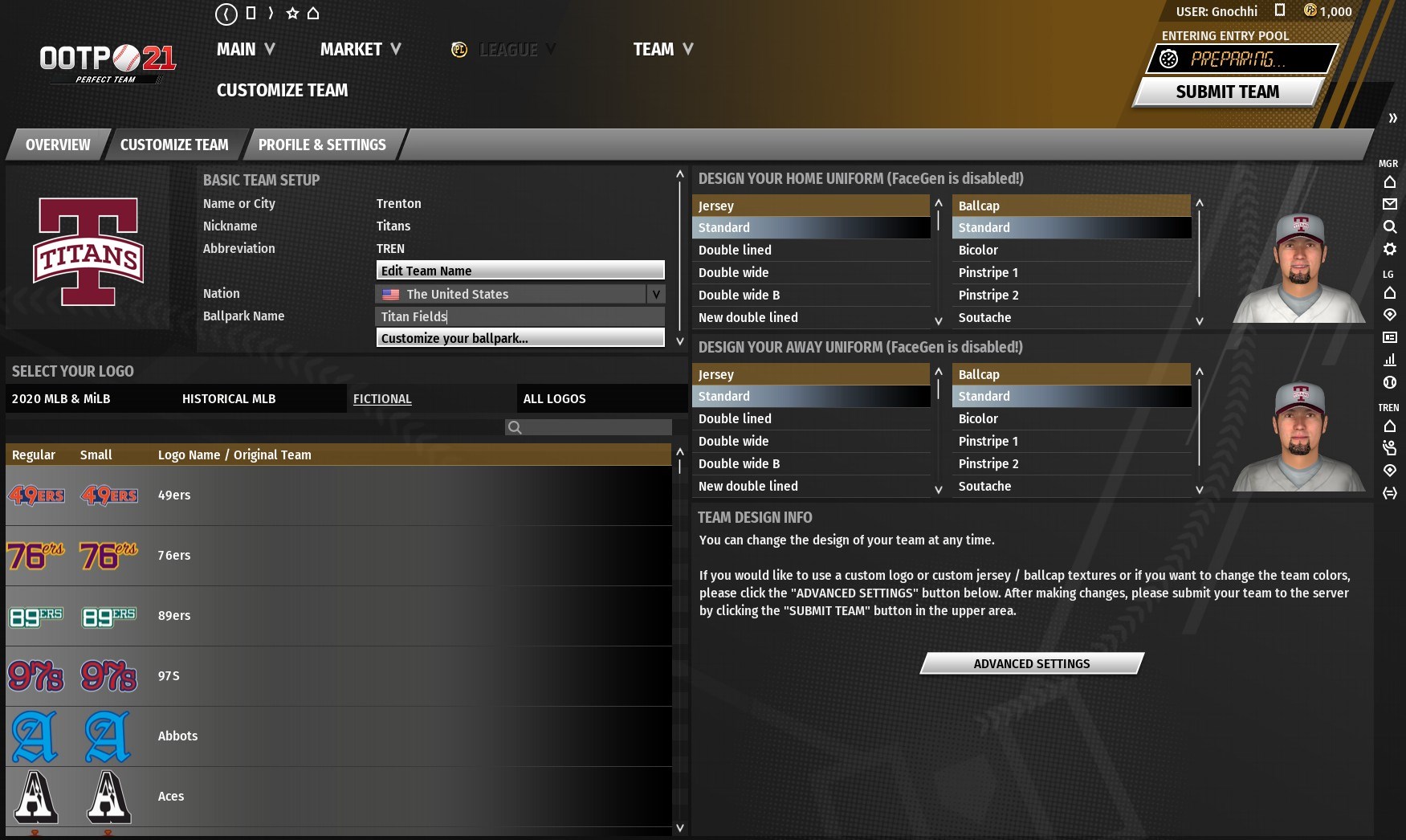1406x840 pixels.
Task: Select the regular 89ers logo
Action: (36, 616)
